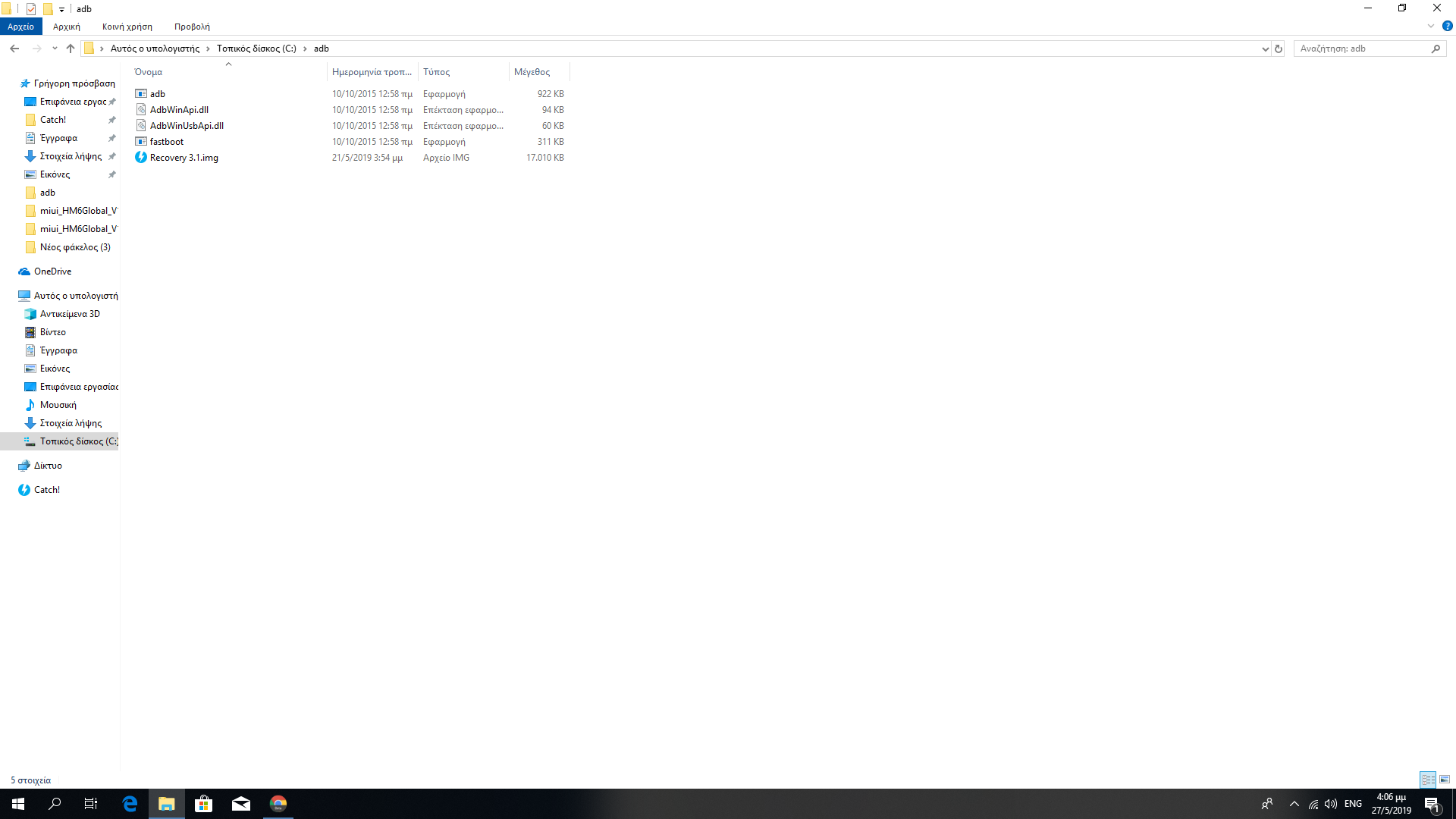
Task: Open the address bar history dropdown
Action: click(x=1265, y=49)
